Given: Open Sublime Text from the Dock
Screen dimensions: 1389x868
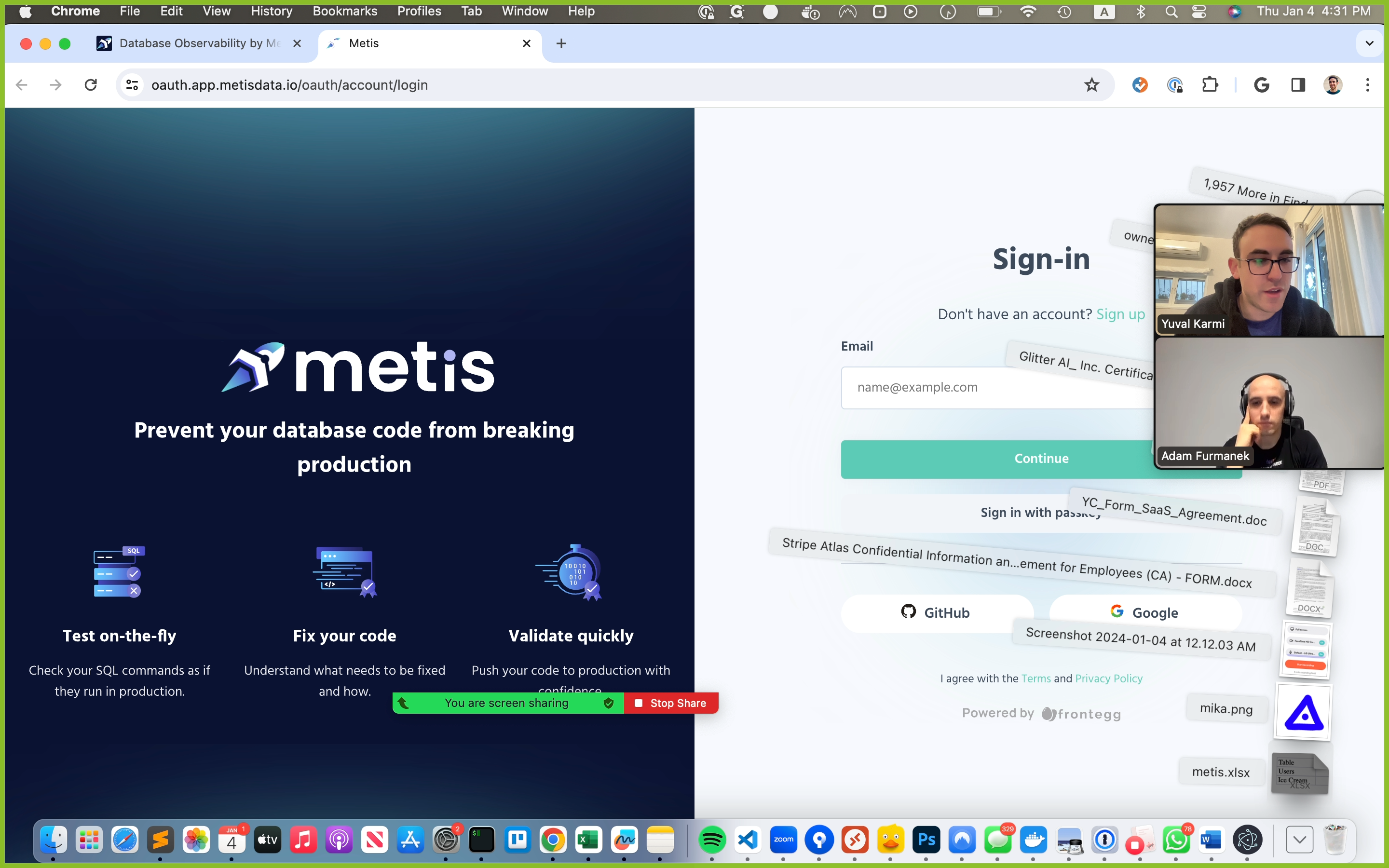Looking at the screenshot, I should 161,841.
